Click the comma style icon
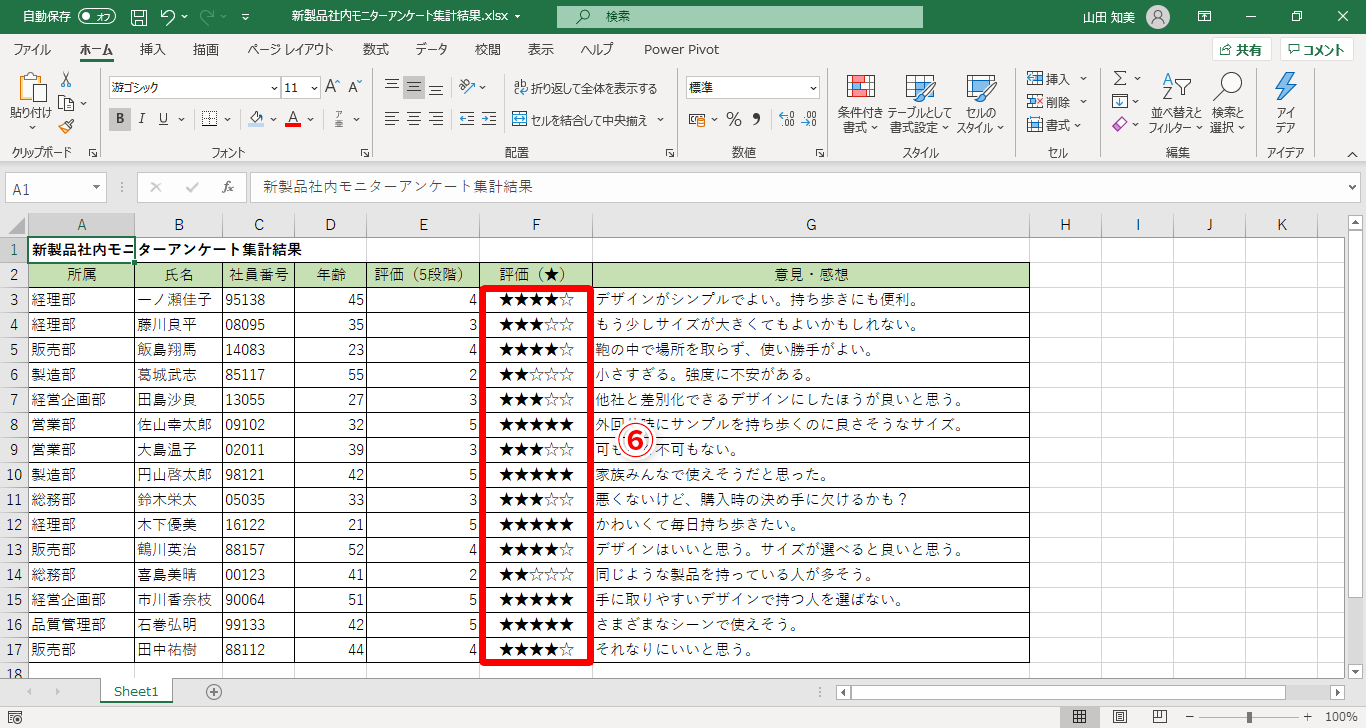The image size is (1366, 728). pos(755,120)
